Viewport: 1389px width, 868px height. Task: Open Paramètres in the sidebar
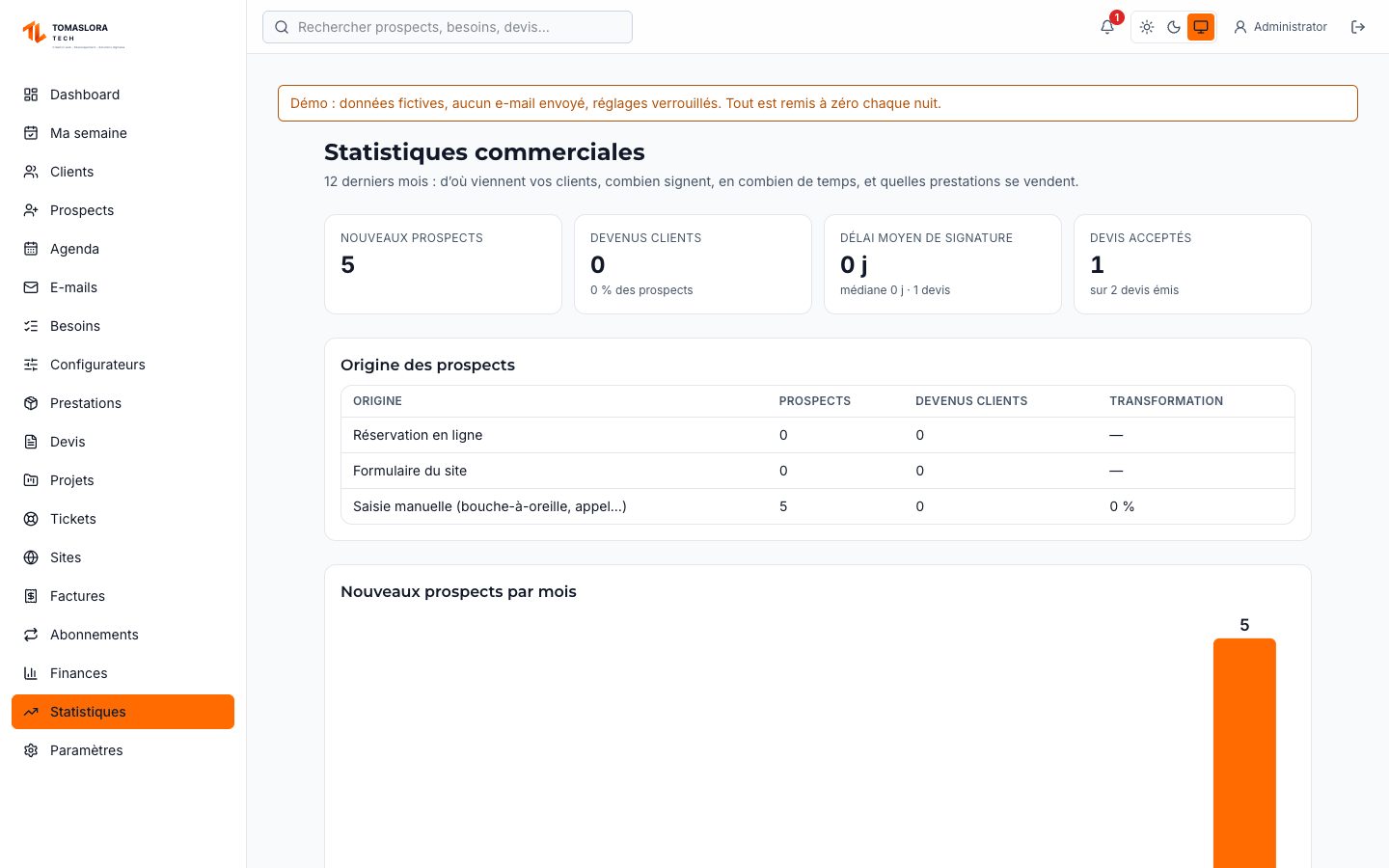(x=123, y=750)
